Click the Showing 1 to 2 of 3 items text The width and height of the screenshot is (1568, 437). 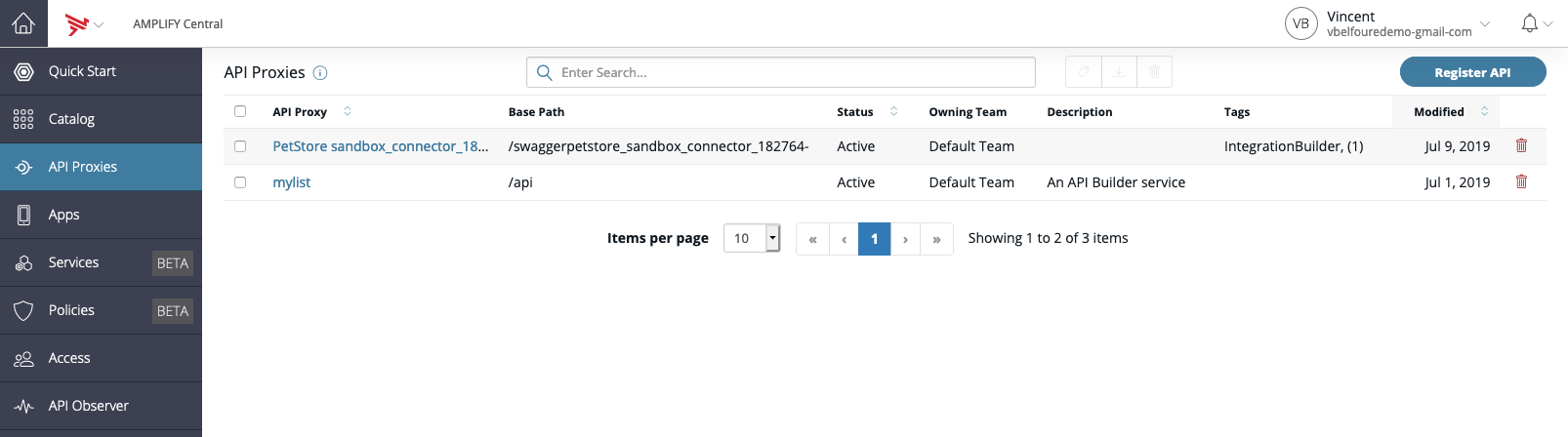(1048, 238)
